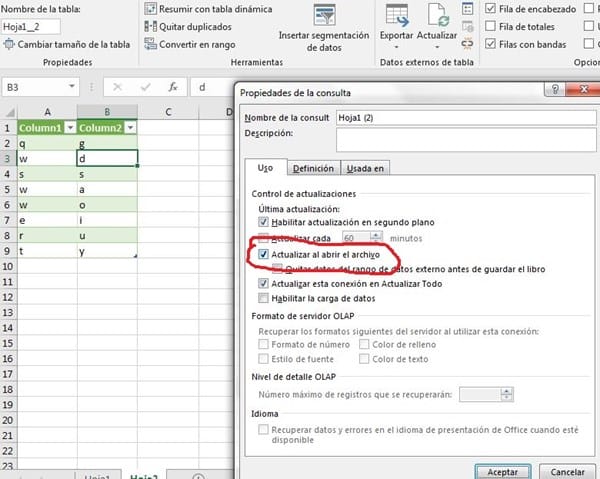Select cell B9 containing y

pos(108,251)
